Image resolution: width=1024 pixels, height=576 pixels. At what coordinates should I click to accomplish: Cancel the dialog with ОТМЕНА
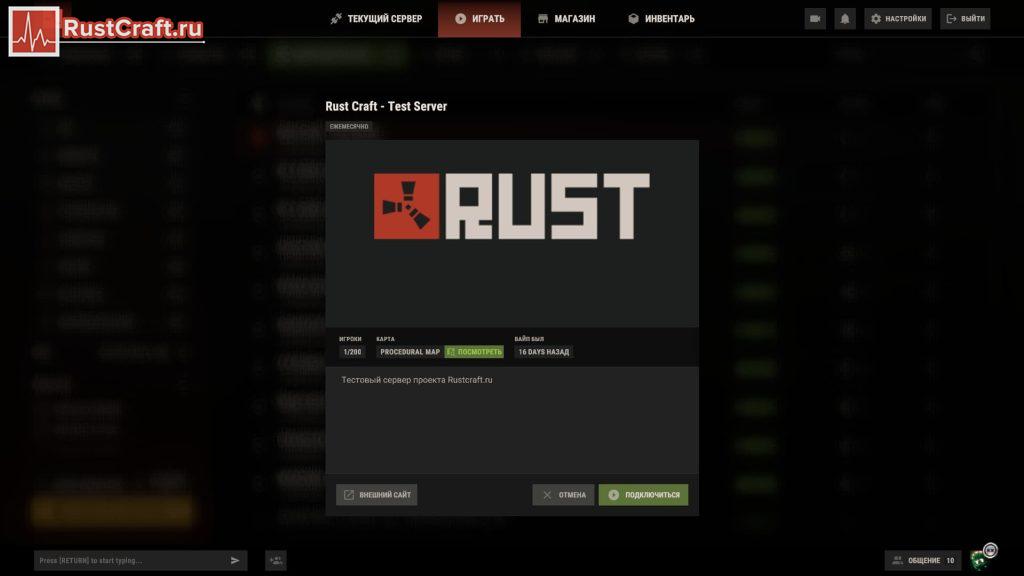tap(563, 495)
